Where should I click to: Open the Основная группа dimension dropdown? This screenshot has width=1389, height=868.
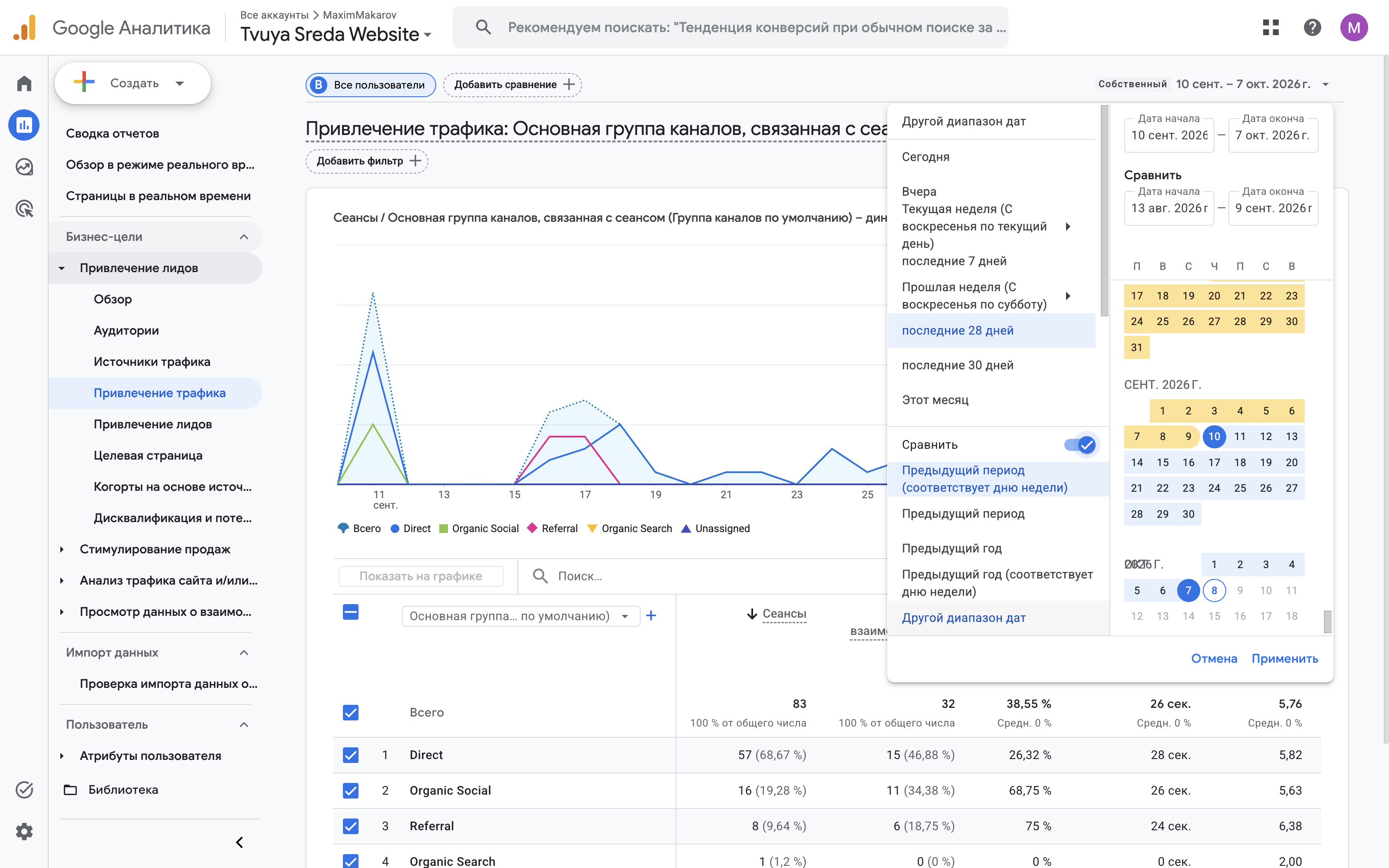[520, 616]
